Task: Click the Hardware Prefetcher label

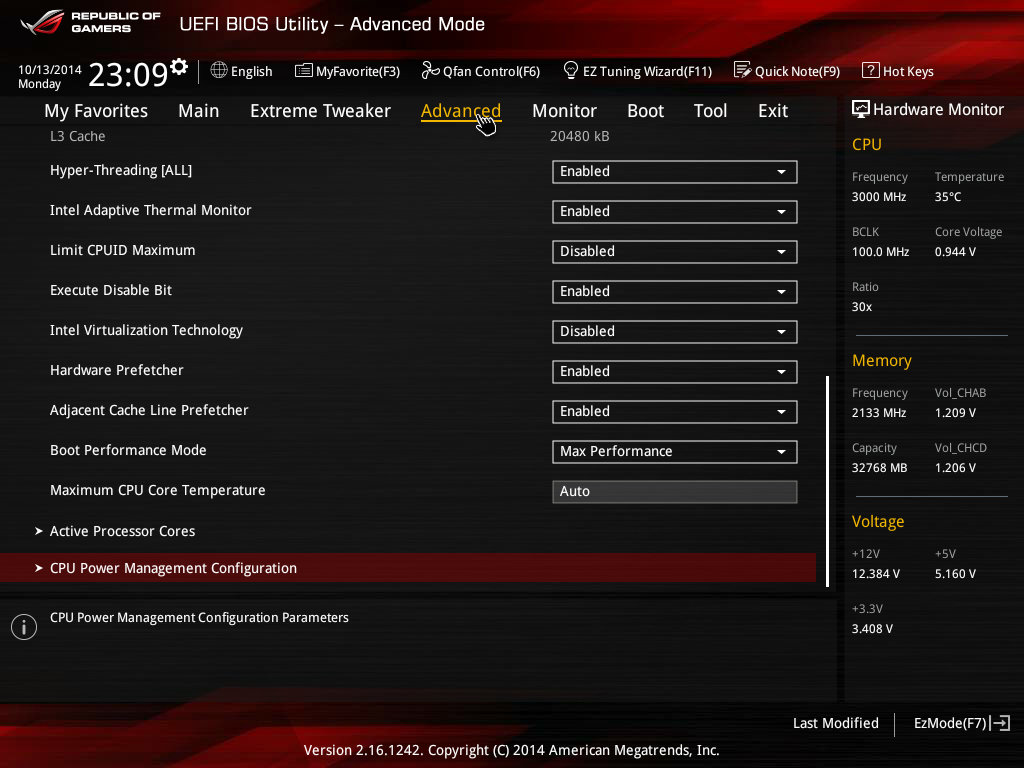Action: (116, 370)
